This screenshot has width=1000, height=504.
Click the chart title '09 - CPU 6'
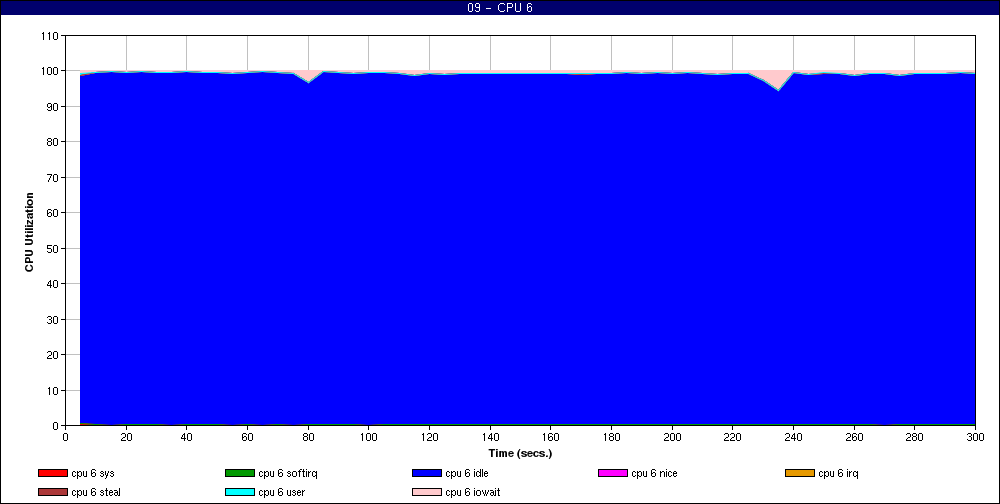point(500,8)
